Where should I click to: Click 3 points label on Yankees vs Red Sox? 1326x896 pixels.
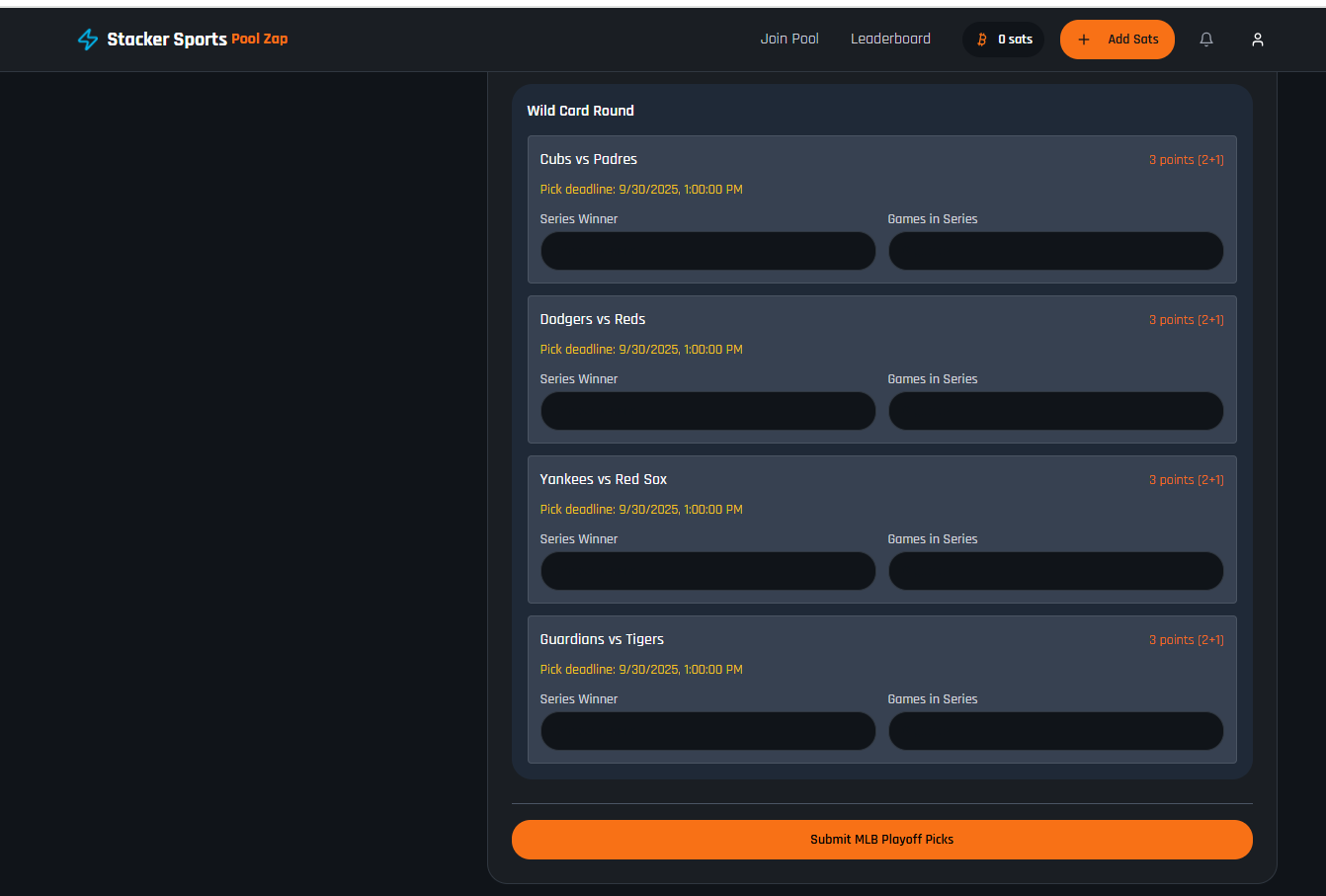(x=1186, y=480)
